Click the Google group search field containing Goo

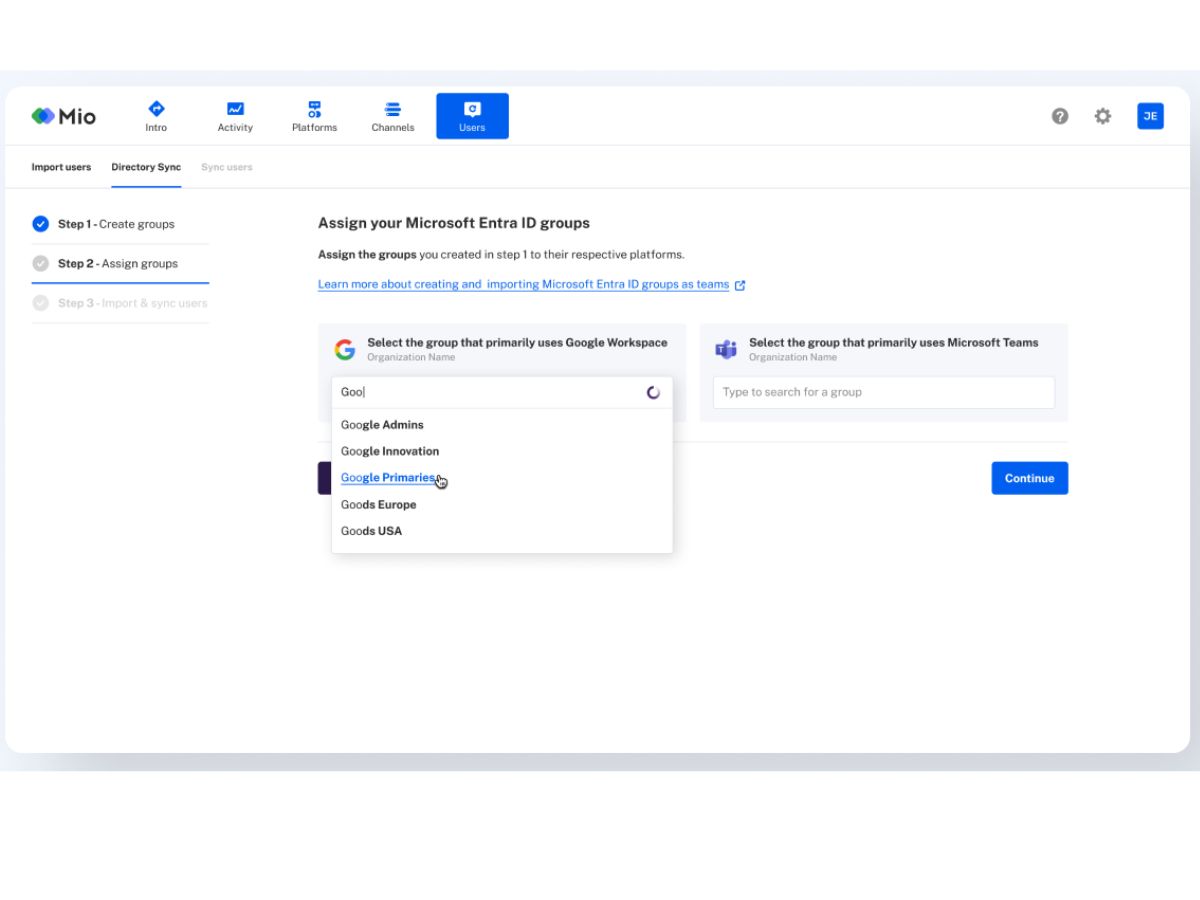click(502, 392)
